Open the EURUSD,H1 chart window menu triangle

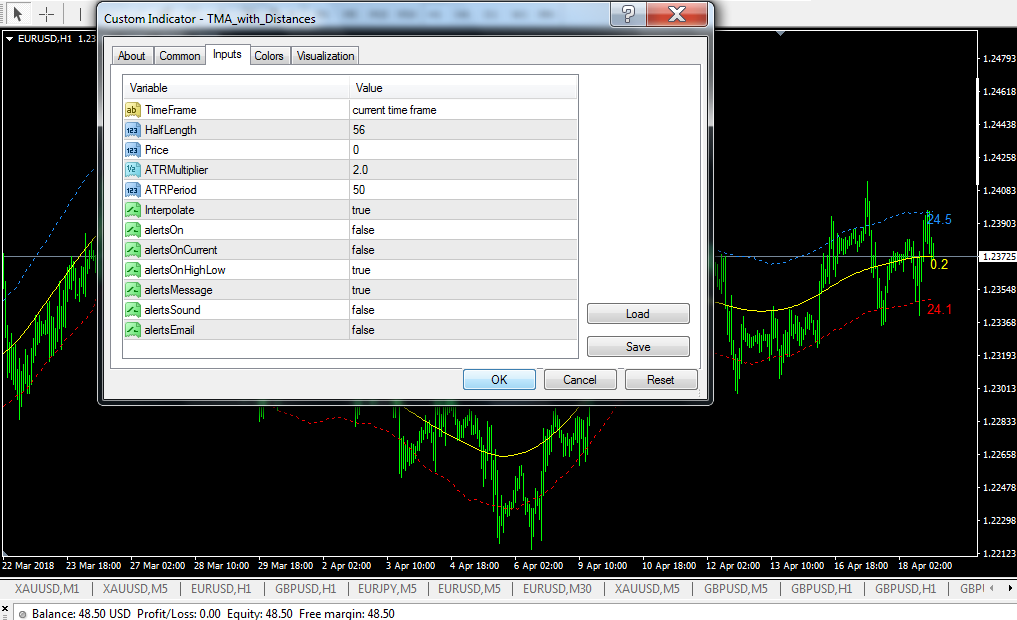(10, 39)
